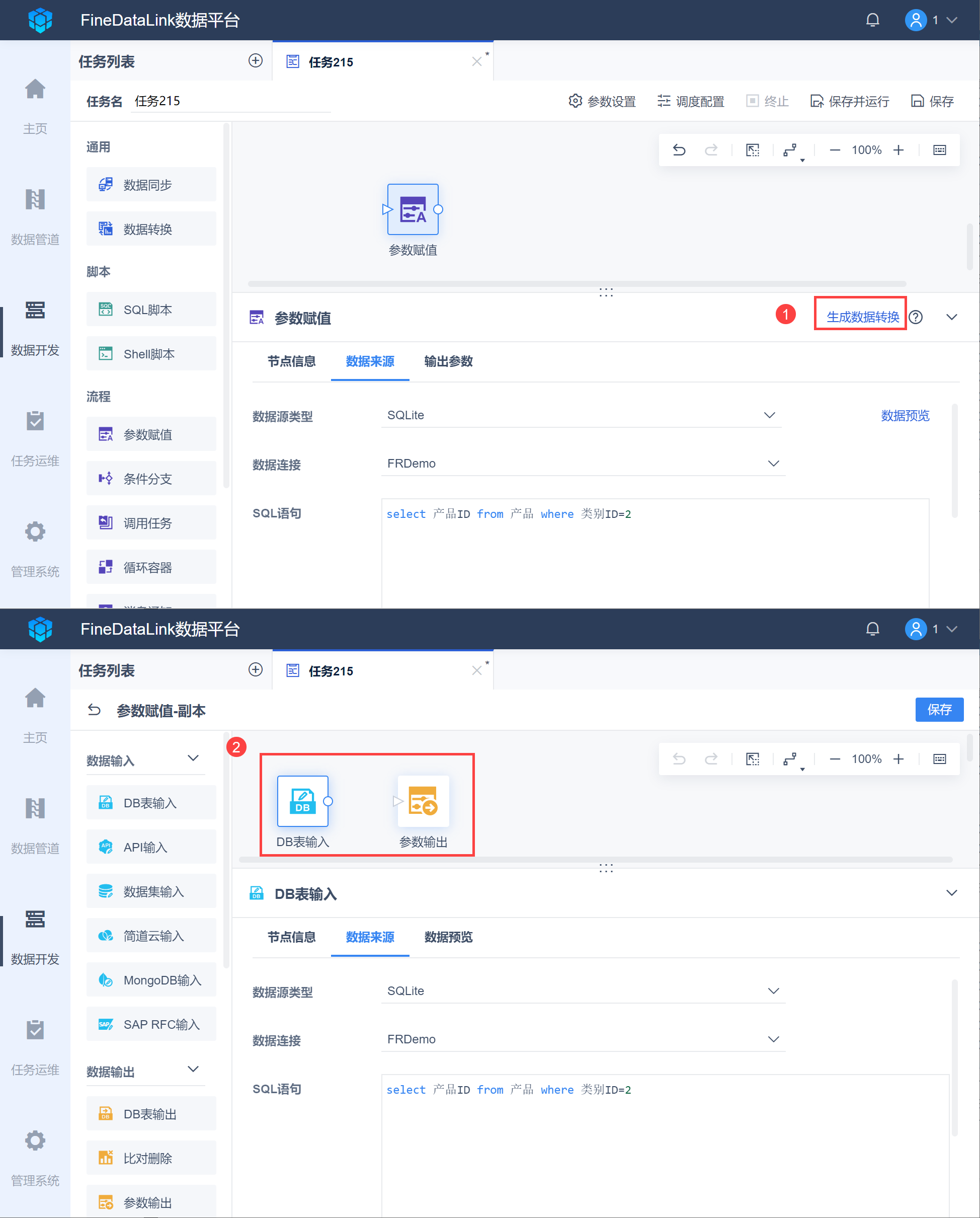Screen dimensions: 980x1218
Task: Select 数据转换 component in the palette
Action: (151, 229)
